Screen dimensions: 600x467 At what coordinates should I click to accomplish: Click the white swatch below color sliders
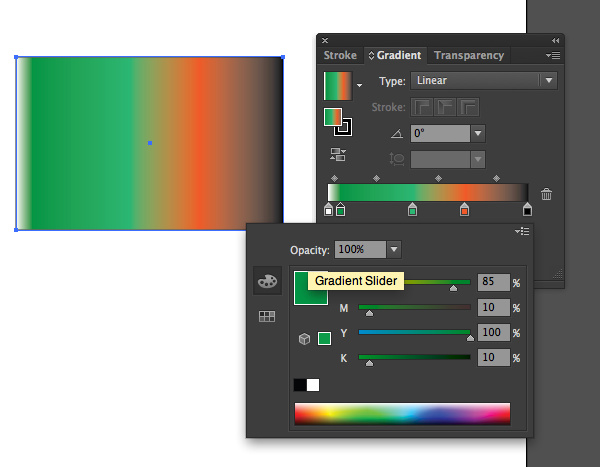pos(313,385)
